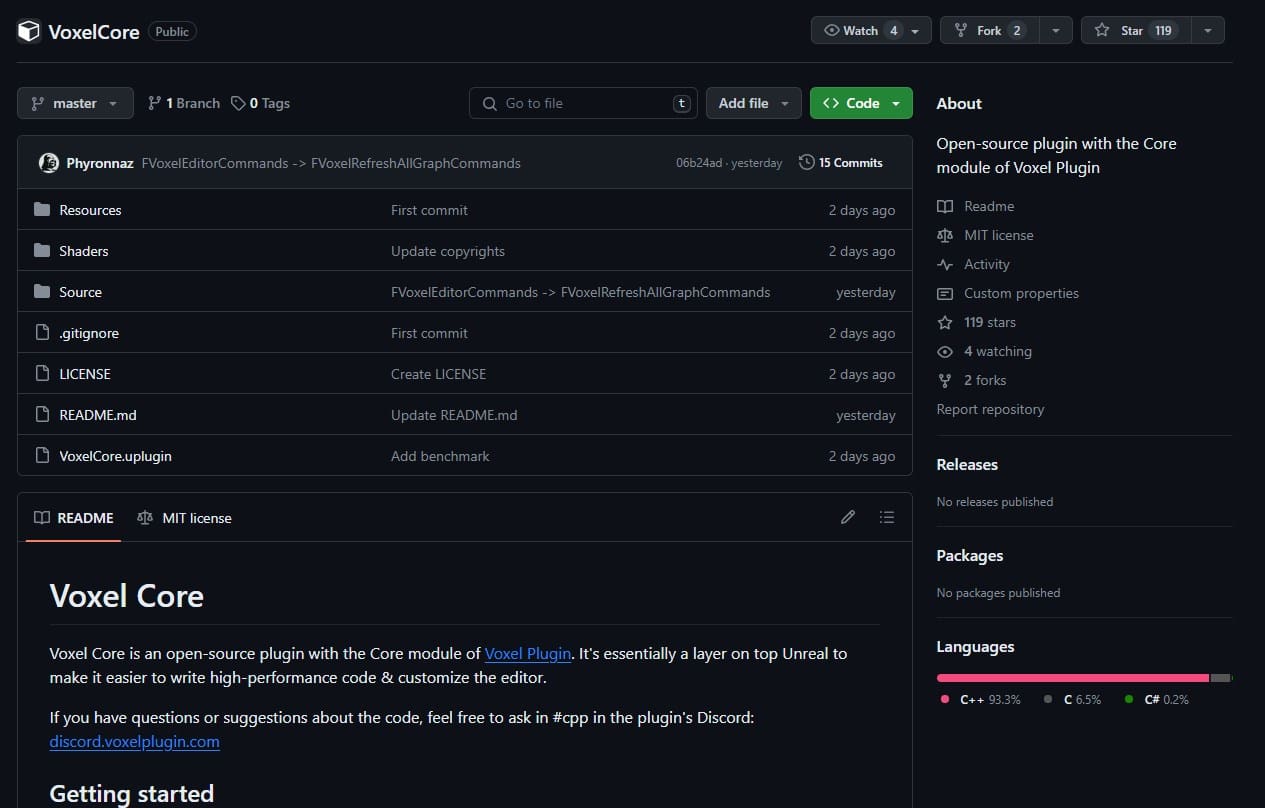Open the README.md file name
The height and width of the screenshot is (808, 1265).
[98, 415]
